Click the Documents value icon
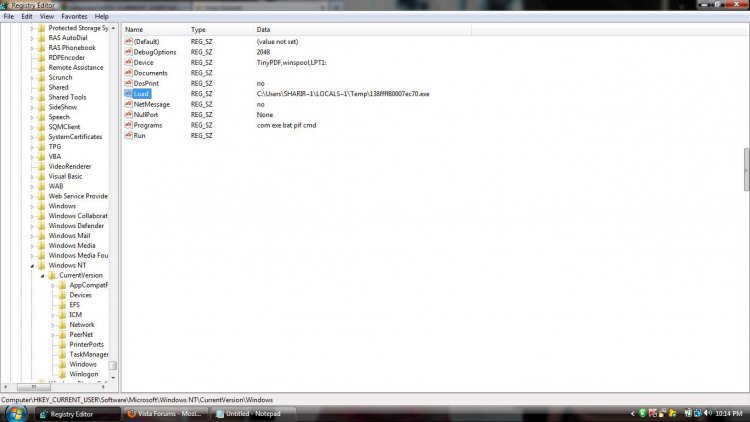This screenshot has height=422, width=750. coord(128,73)
